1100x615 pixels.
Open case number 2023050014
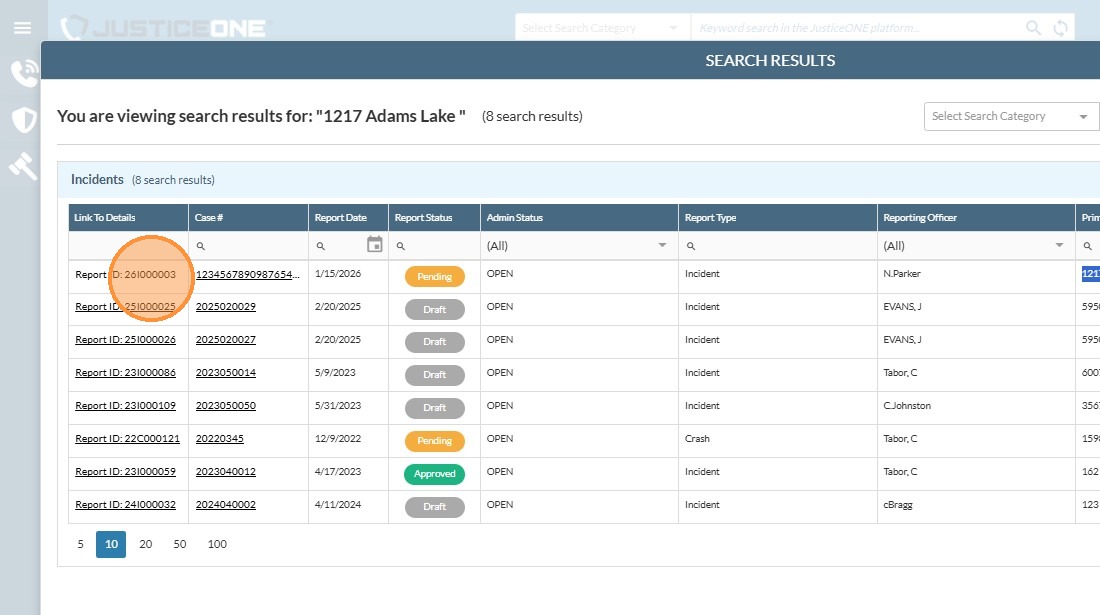click(226, 372)
